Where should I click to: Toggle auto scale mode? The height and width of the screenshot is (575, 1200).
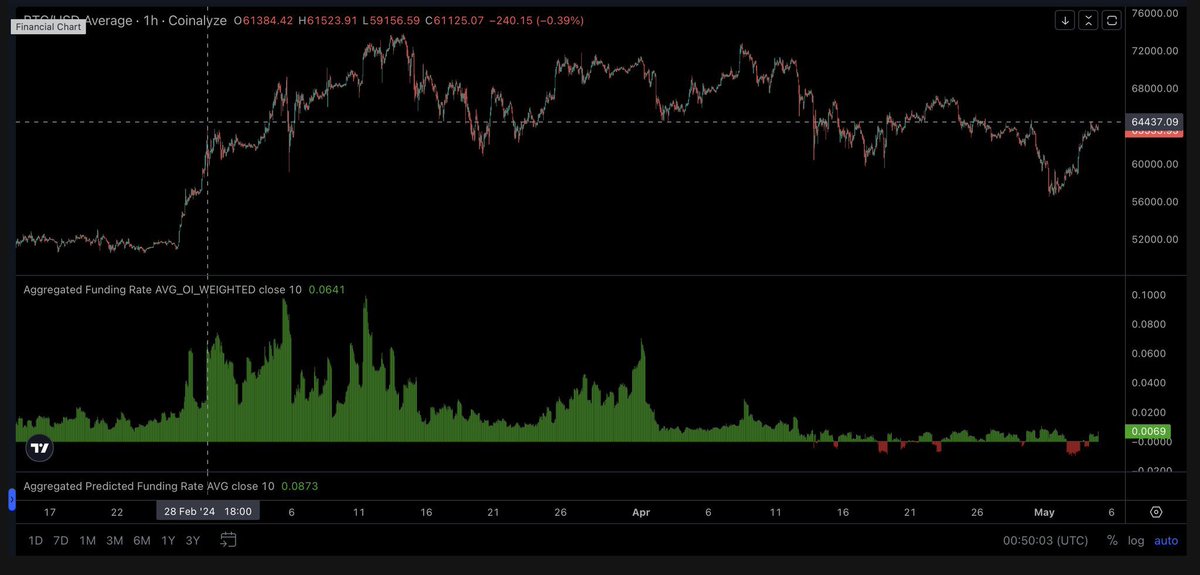1166,541
